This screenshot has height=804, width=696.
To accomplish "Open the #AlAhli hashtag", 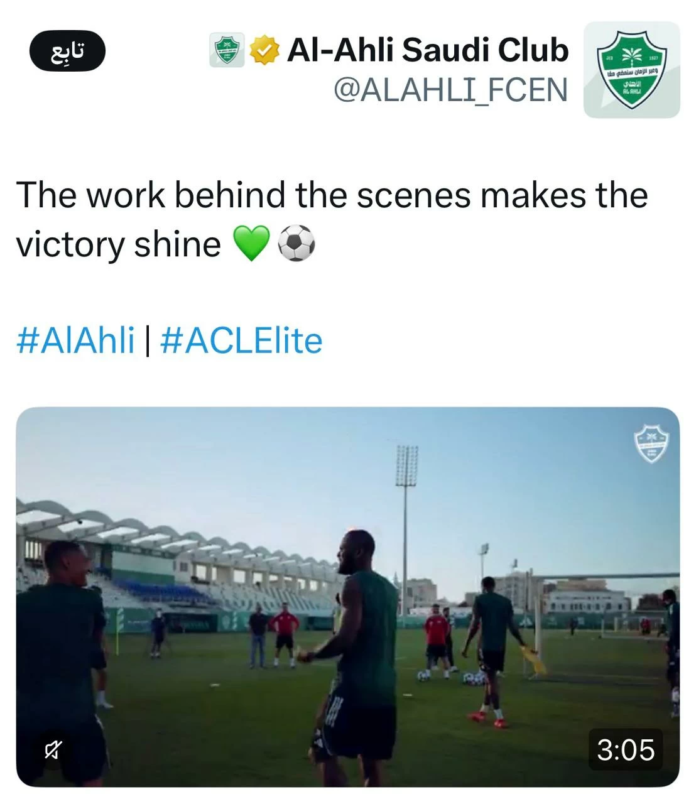I will pos(76,339).
